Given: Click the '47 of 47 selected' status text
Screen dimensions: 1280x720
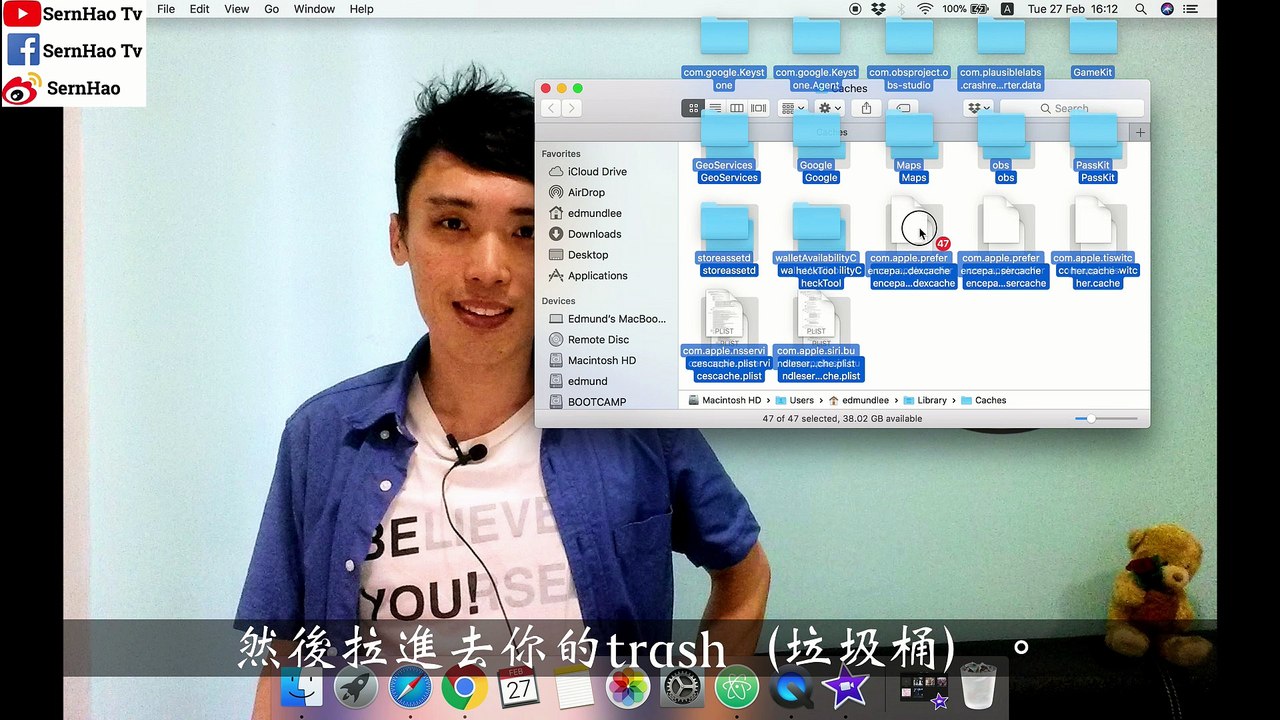Looking at the screenshot, I should click(x=842, y=419).
